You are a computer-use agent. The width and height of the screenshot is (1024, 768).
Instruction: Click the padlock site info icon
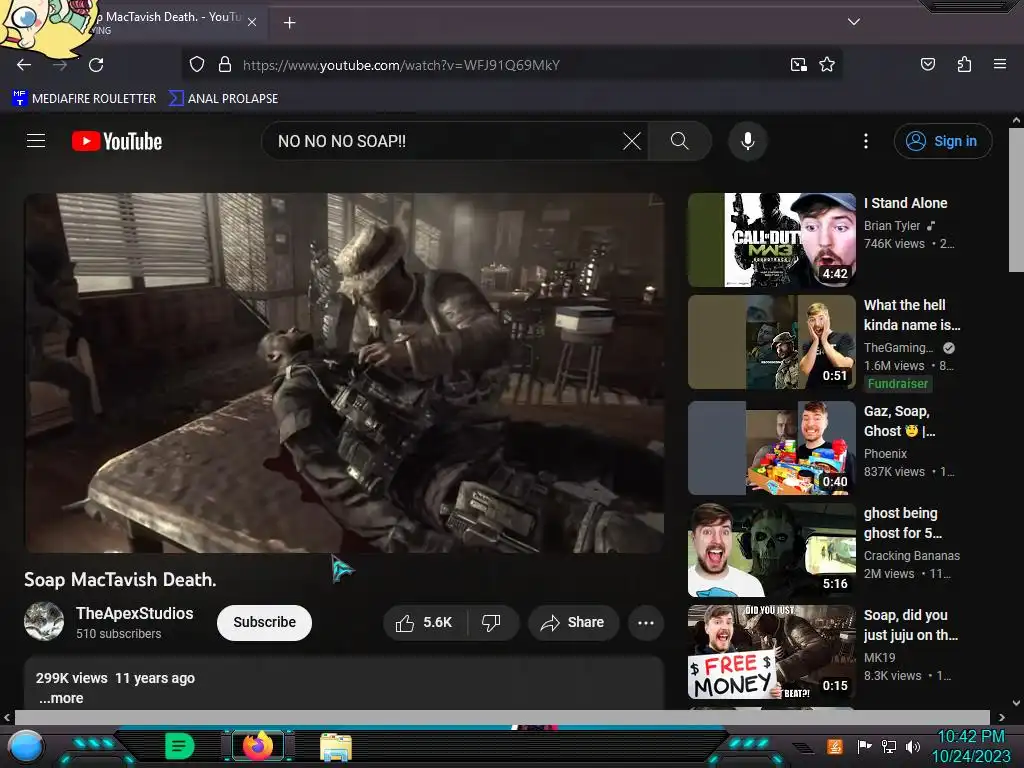pyautogui.click(x=225, y=65)
